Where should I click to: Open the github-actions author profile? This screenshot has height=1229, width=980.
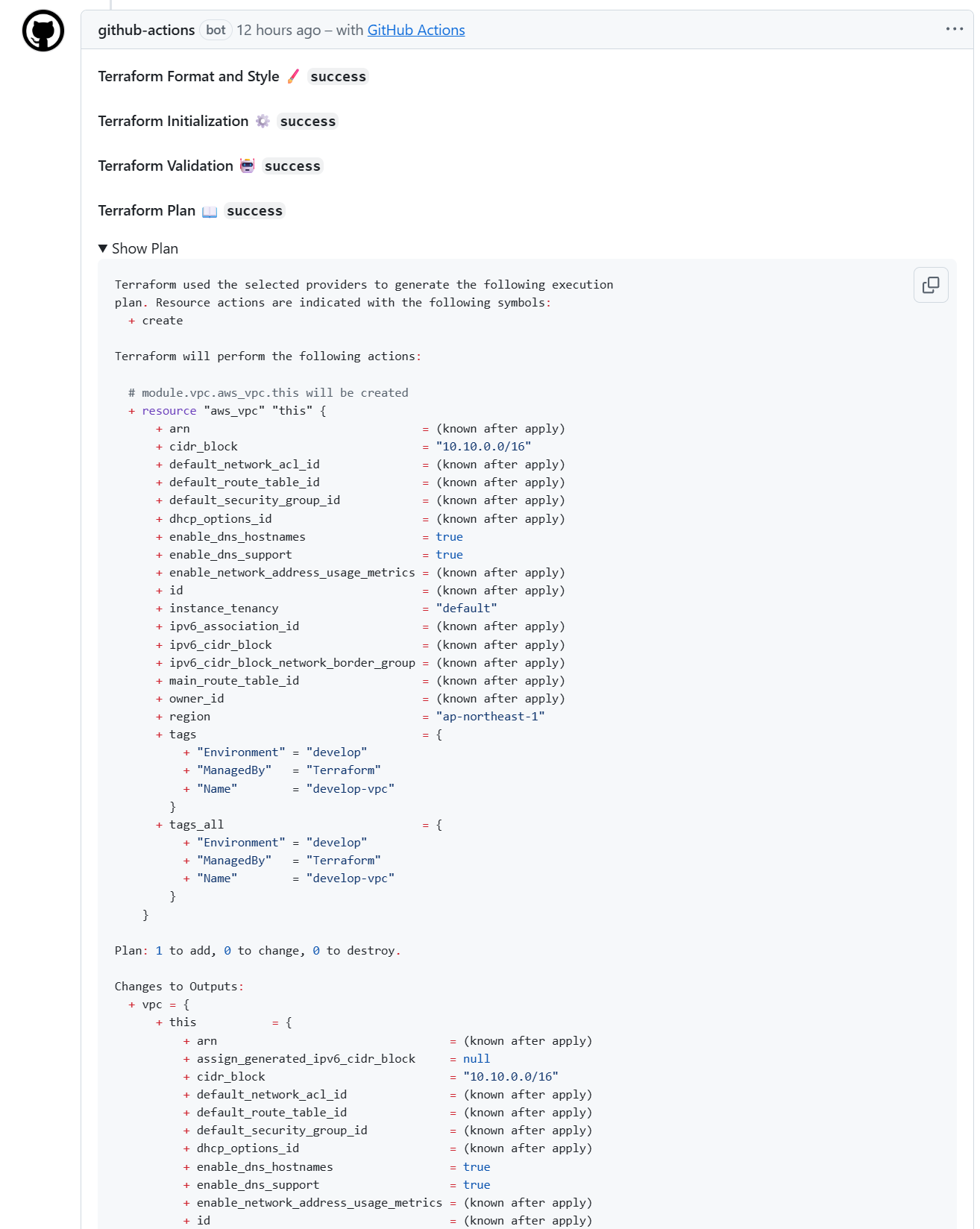pos(146,30)
